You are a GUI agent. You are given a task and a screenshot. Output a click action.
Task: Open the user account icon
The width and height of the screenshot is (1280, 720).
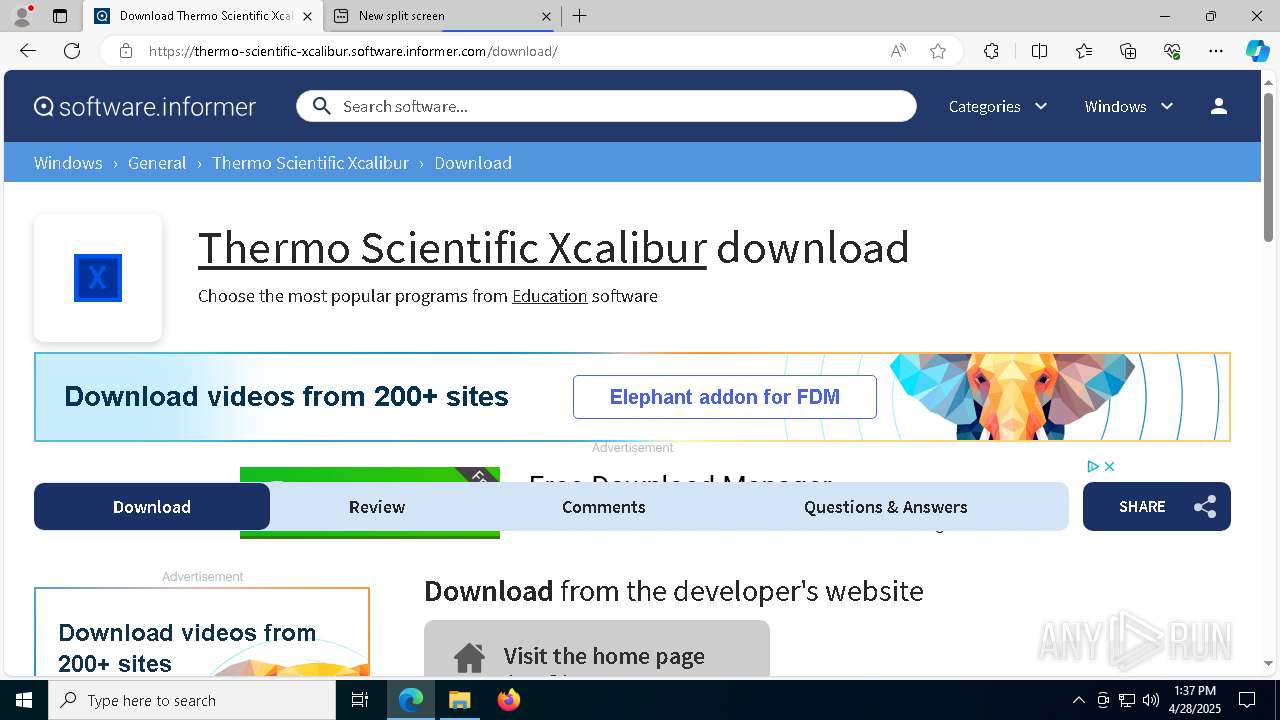[x=1218, y=106]
